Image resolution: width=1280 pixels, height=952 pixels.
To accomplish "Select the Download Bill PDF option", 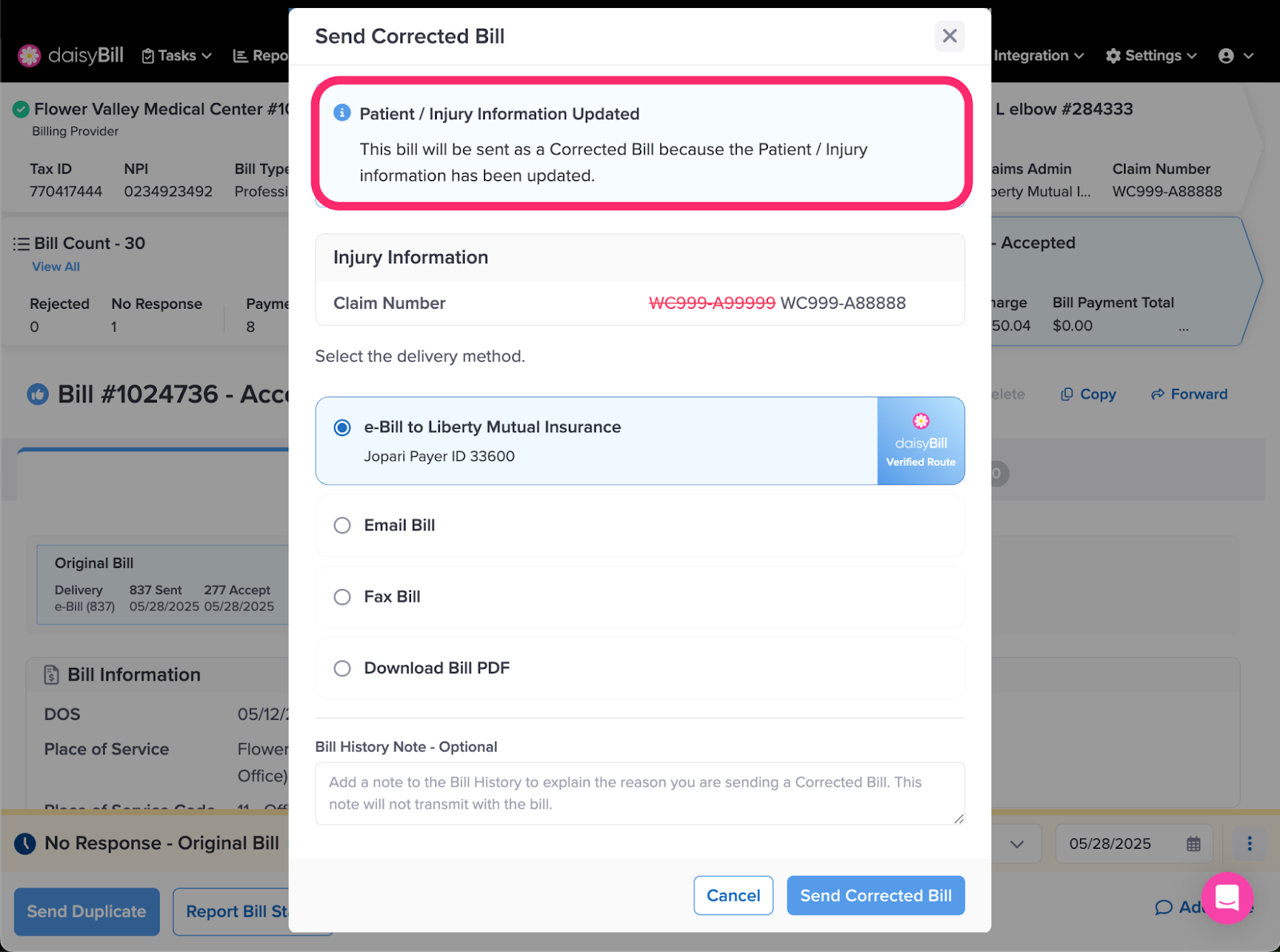I will click(x=640, y=668).
